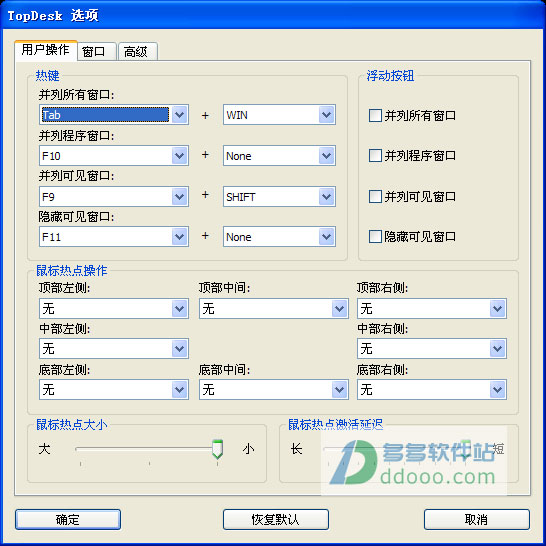Open the None modifier dropdown for 隐藏可见窗口
The width and height of the screenshot is (546, 546).
tap(279, 237)
